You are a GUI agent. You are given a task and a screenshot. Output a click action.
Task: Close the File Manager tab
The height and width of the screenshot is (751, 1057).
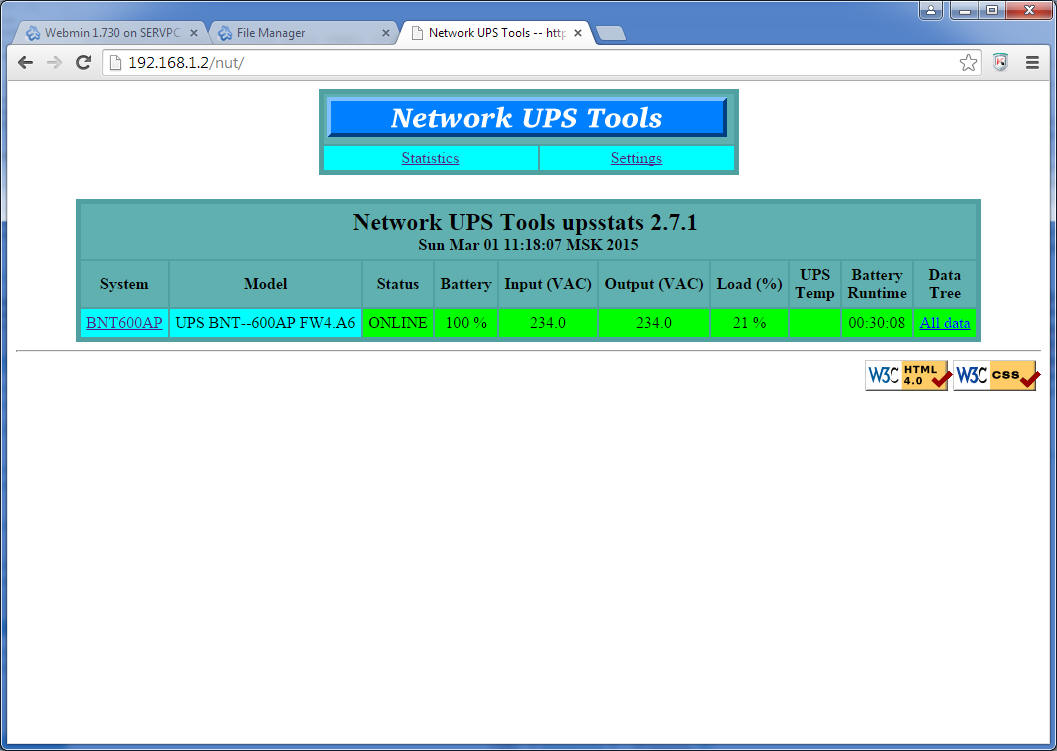(x=386, y=32)
